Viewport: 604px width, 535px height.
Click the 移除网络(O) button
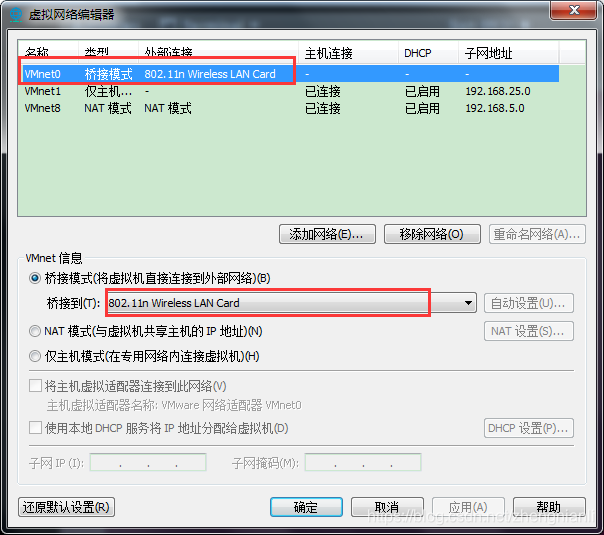(x=432, y=234)
